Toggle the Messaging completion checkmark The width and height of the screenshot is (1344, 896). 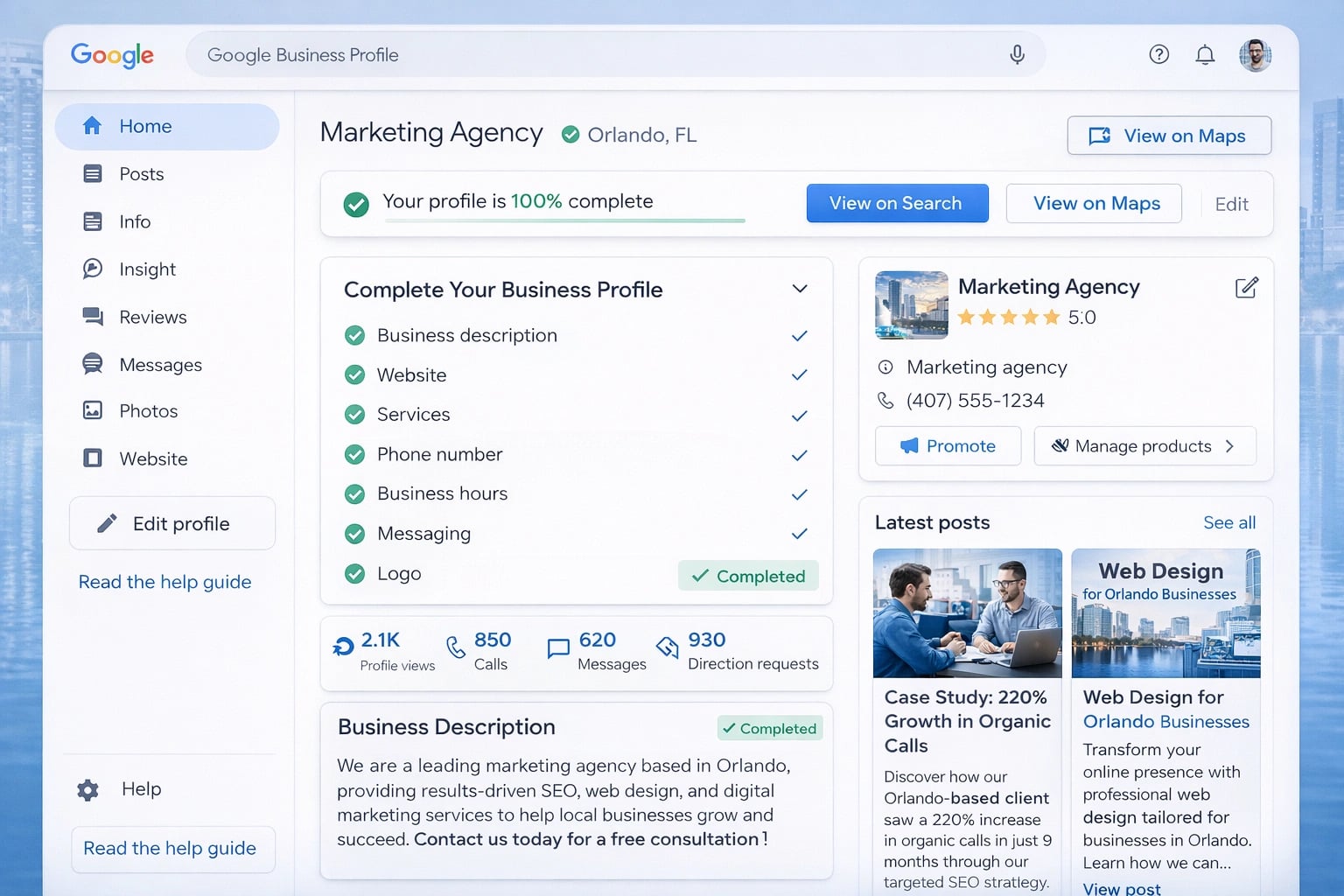coord(799,534)
